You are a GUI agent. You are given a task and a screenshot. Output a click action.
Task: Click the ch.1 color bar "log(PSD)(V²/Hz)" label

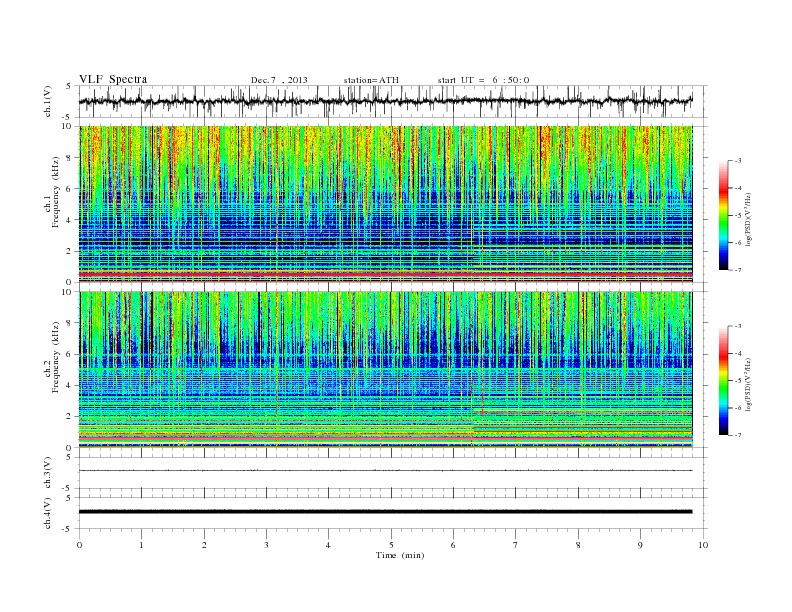click(749, 219)
